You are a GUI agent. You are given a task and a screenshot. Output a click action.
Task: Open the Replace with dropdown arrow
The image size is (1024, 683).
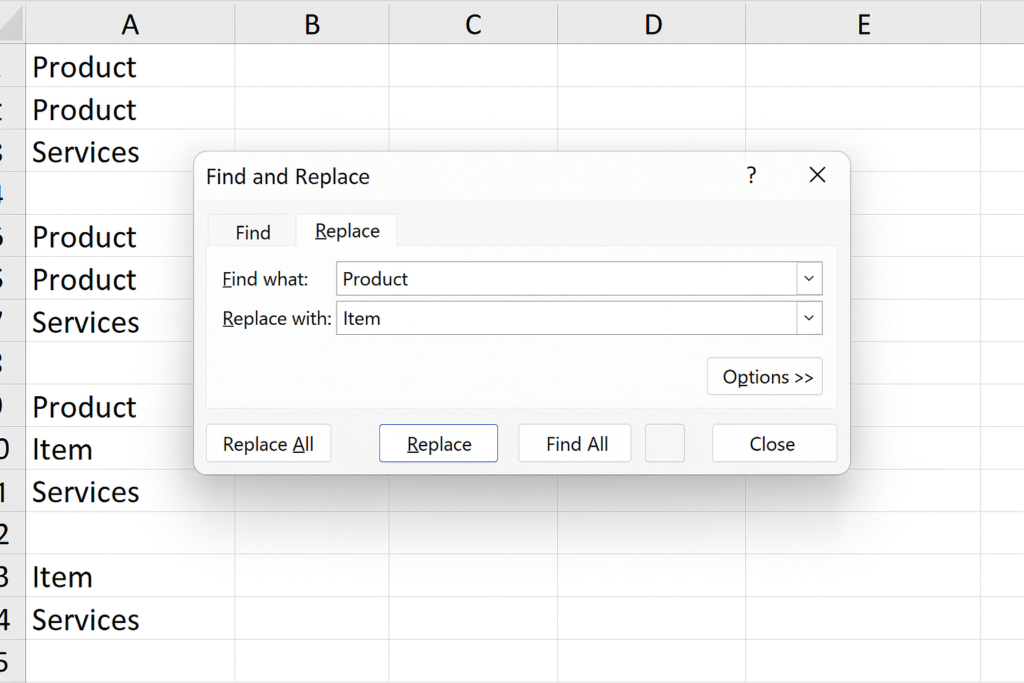point(809,319)
